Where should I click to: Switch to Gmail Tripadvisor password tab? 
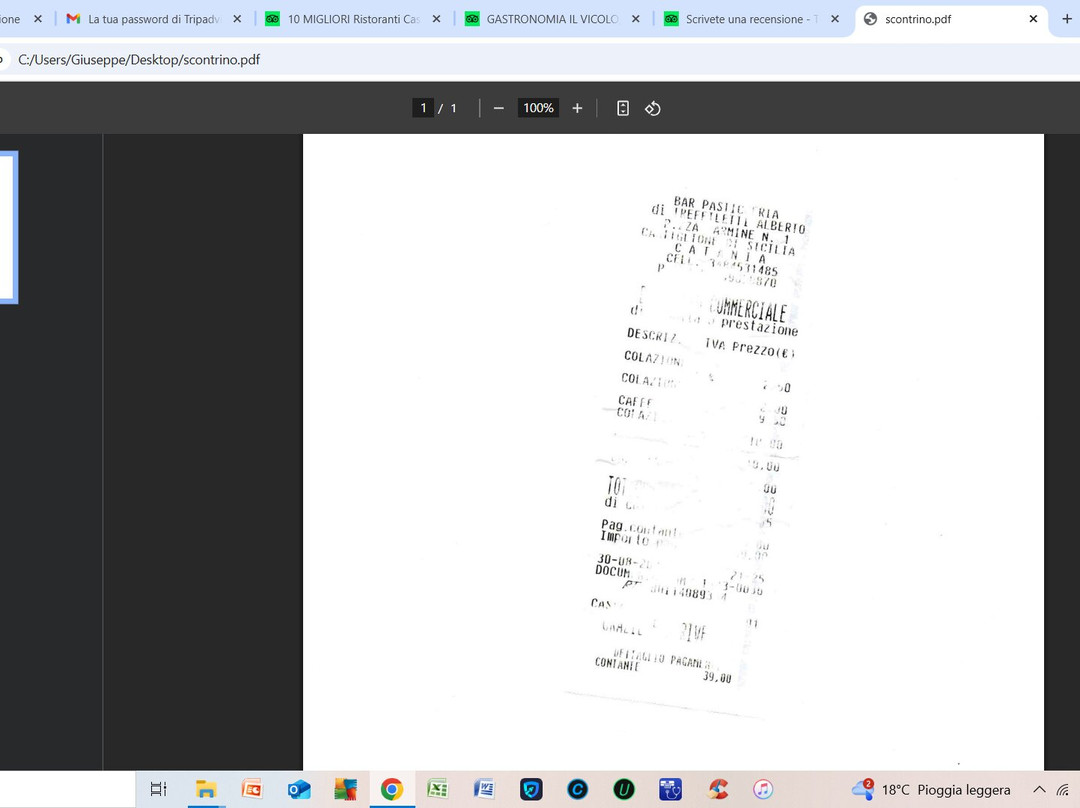[x=150, y=19]
